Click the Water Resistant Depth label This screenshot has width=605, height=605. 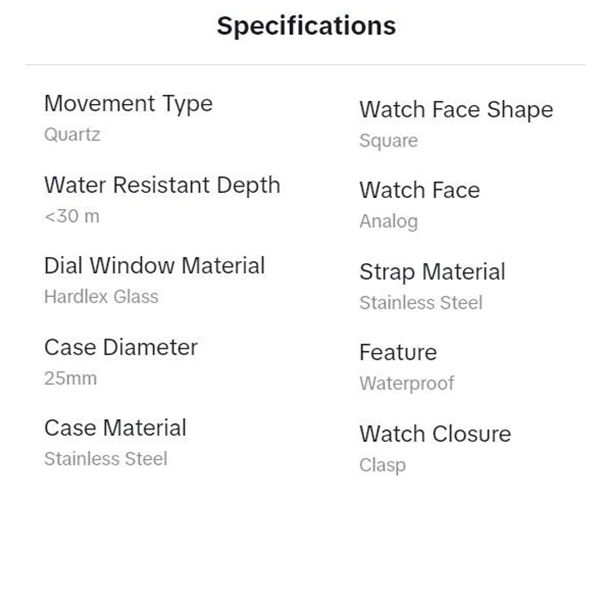click(162, 185)
